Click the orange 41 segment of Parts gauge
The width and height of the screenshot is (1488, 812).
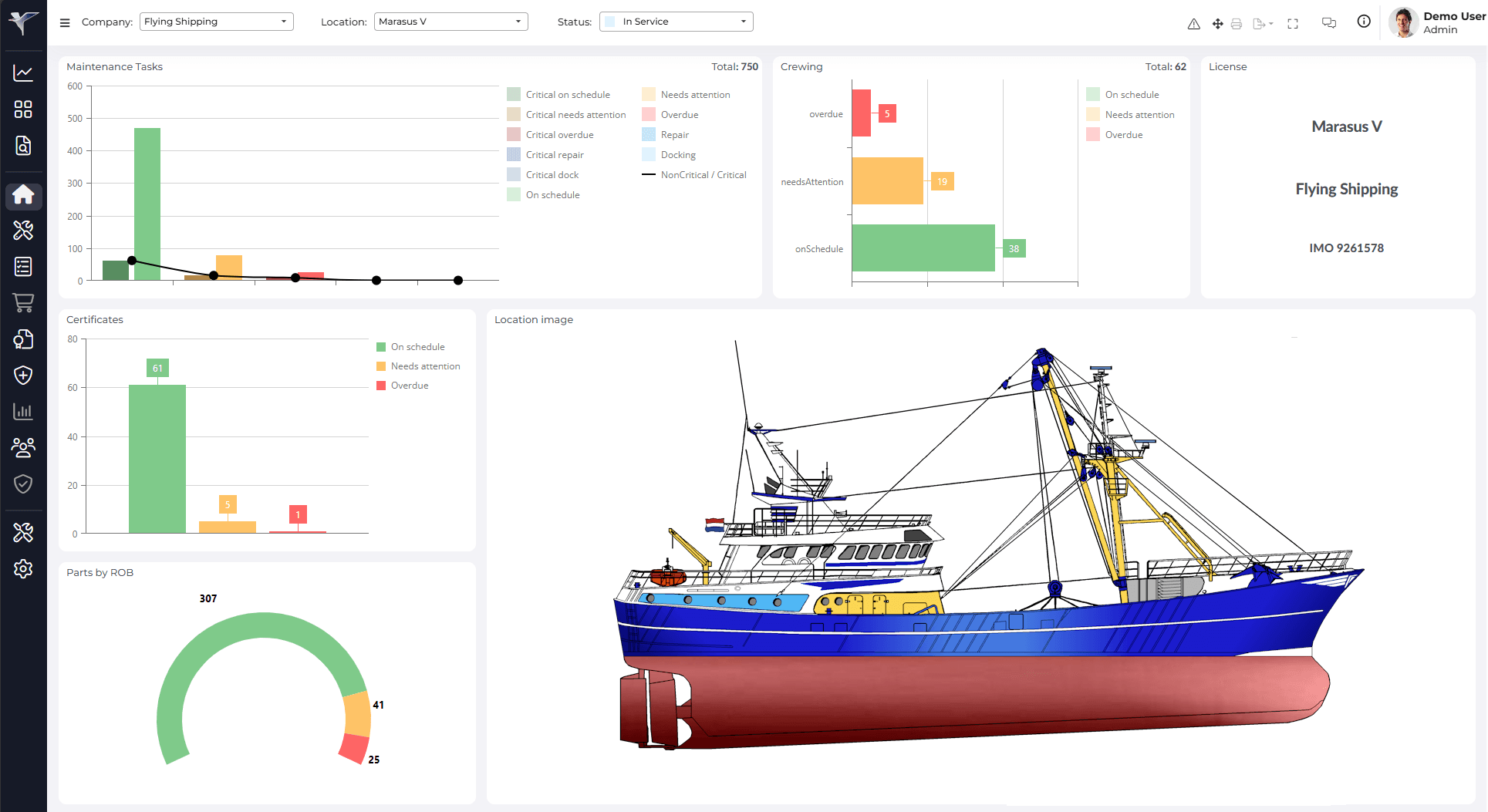tap(358, 713)
